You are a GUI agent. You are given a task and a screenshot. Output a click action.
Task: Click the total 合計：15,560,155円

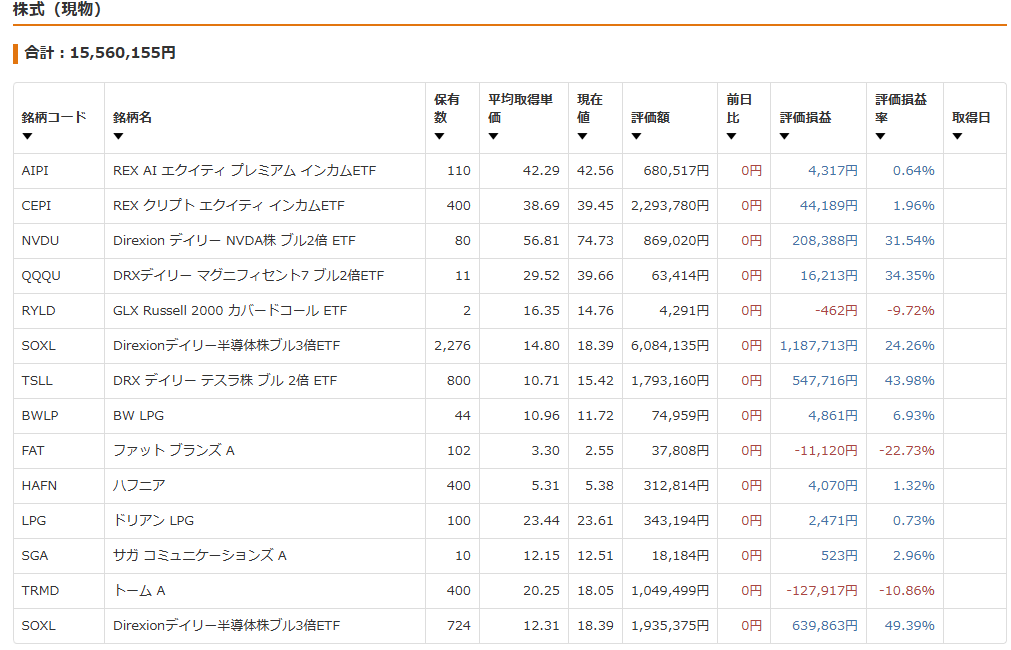point(100,53)
